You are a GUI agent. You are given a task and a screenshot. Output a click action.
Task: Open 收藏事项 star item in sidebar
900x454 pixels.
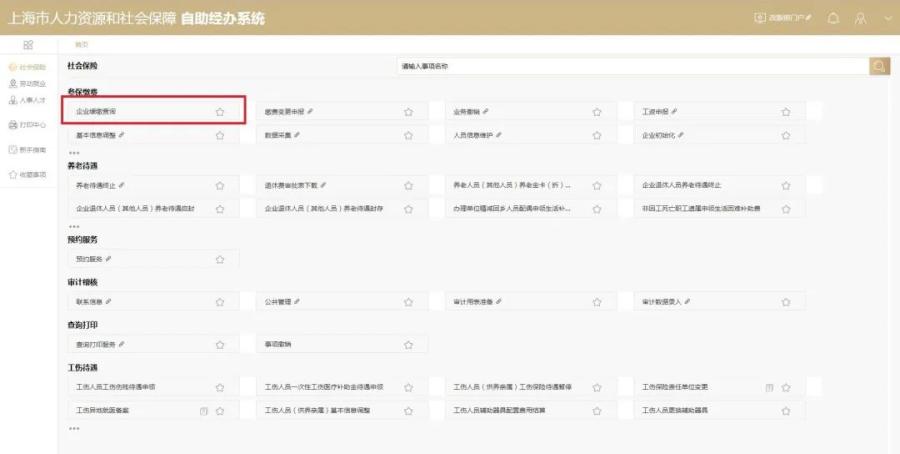(x=27, y=174)
